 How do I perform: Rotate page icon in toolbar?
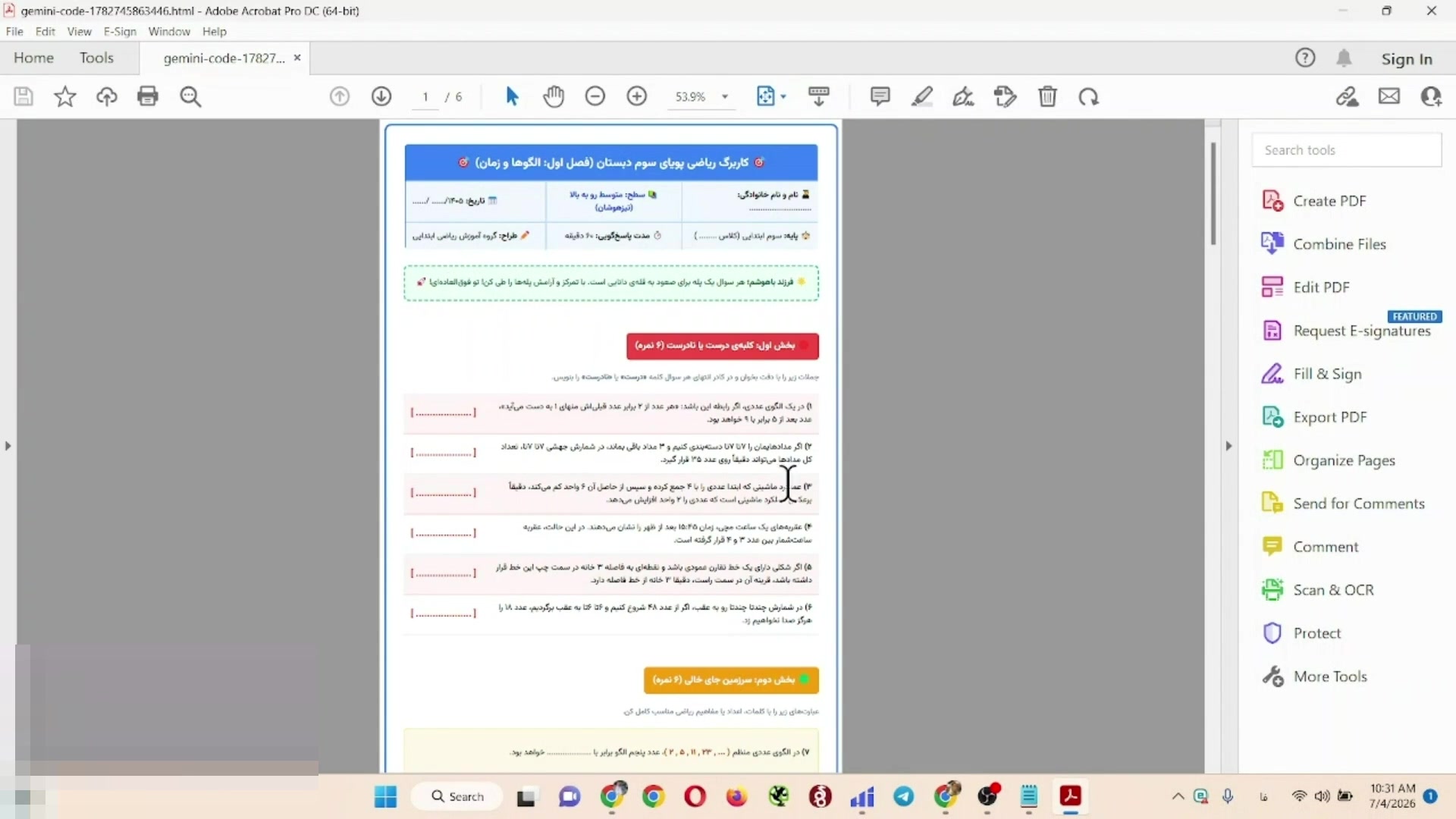point(1089,97)
